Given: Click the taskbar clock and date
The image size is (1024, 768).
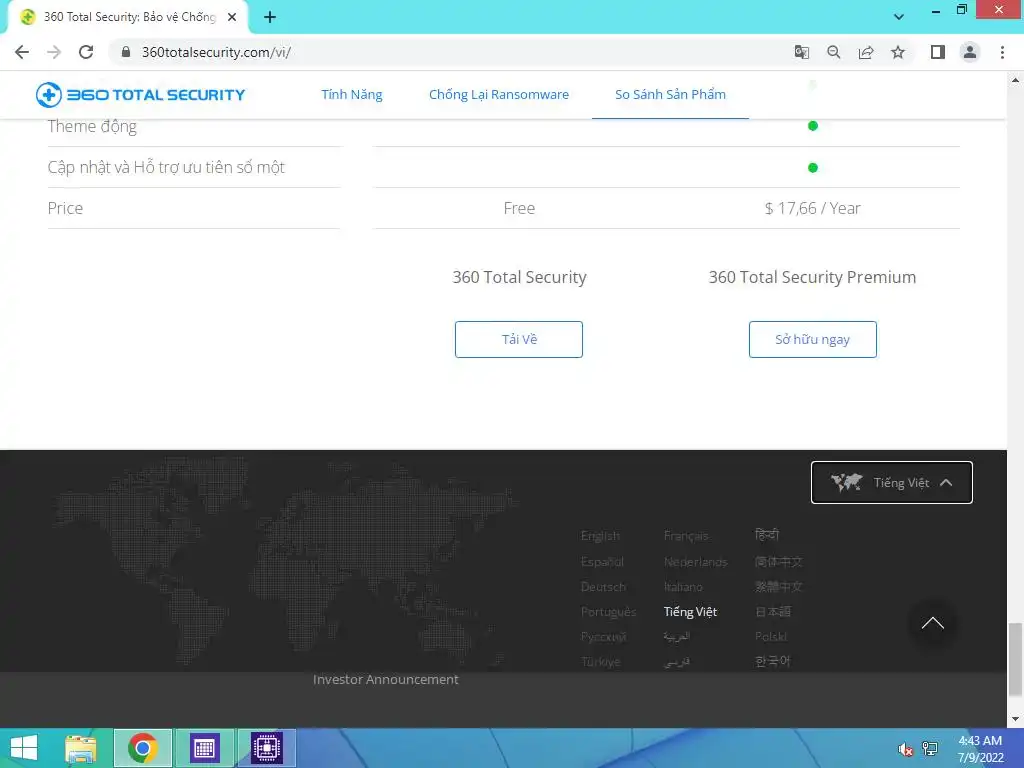Looking at the screenshot, I should click(980, 749).
